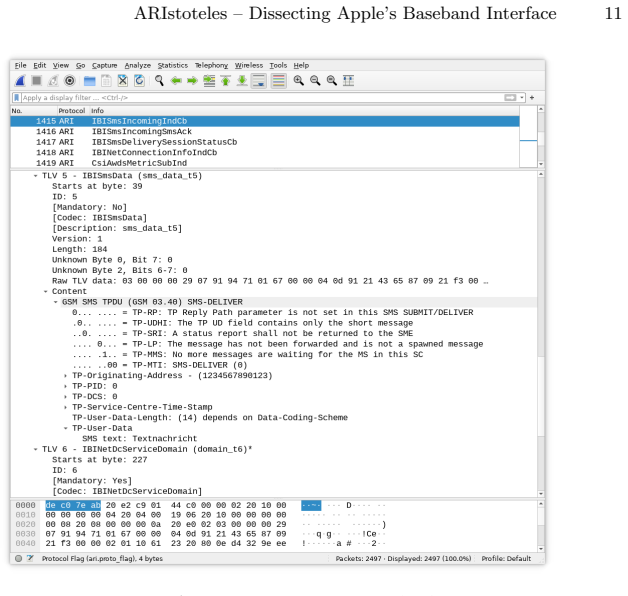Jump to last packet icon
The width and height of the screenshot is (628, 596).
pos(242,81)
